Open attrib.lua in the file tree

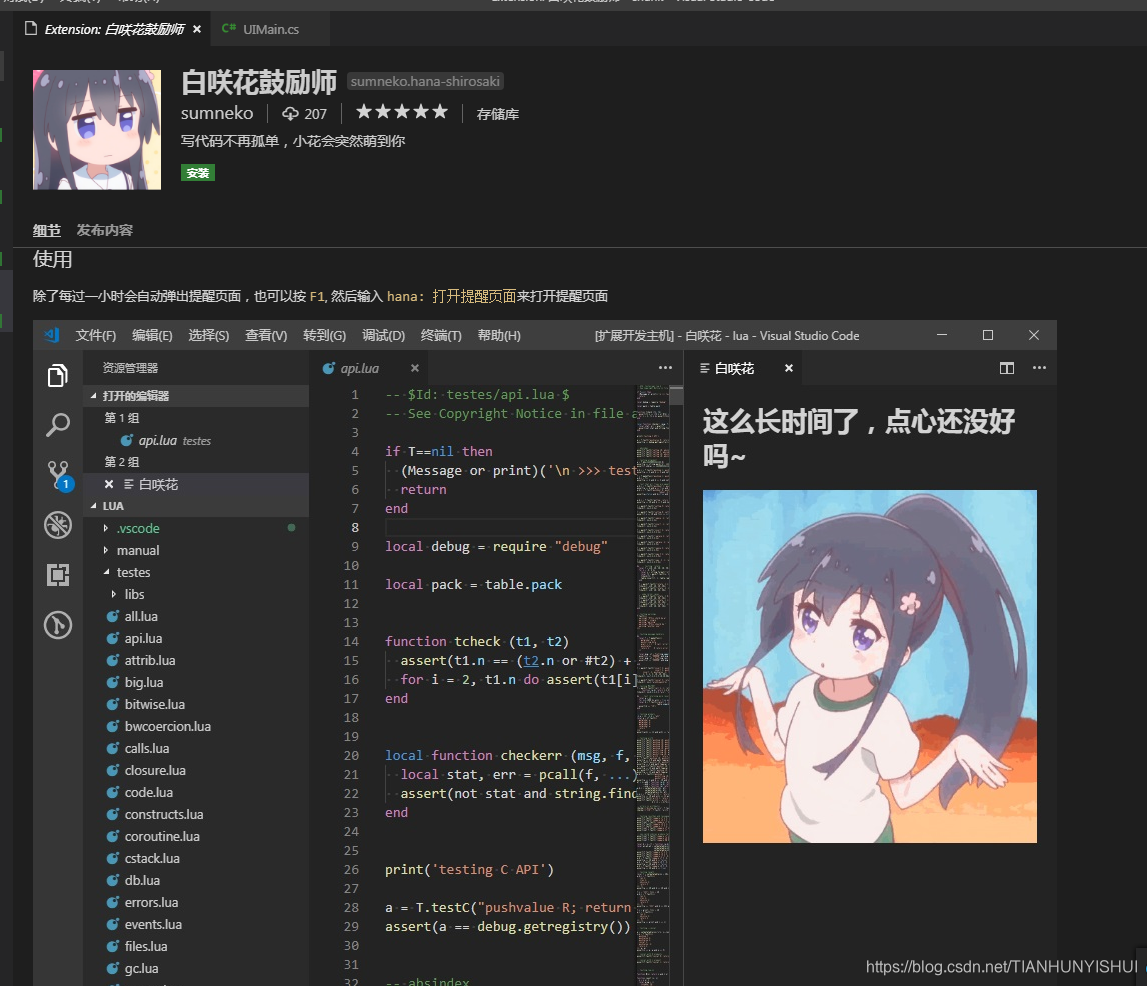[196, 660]
